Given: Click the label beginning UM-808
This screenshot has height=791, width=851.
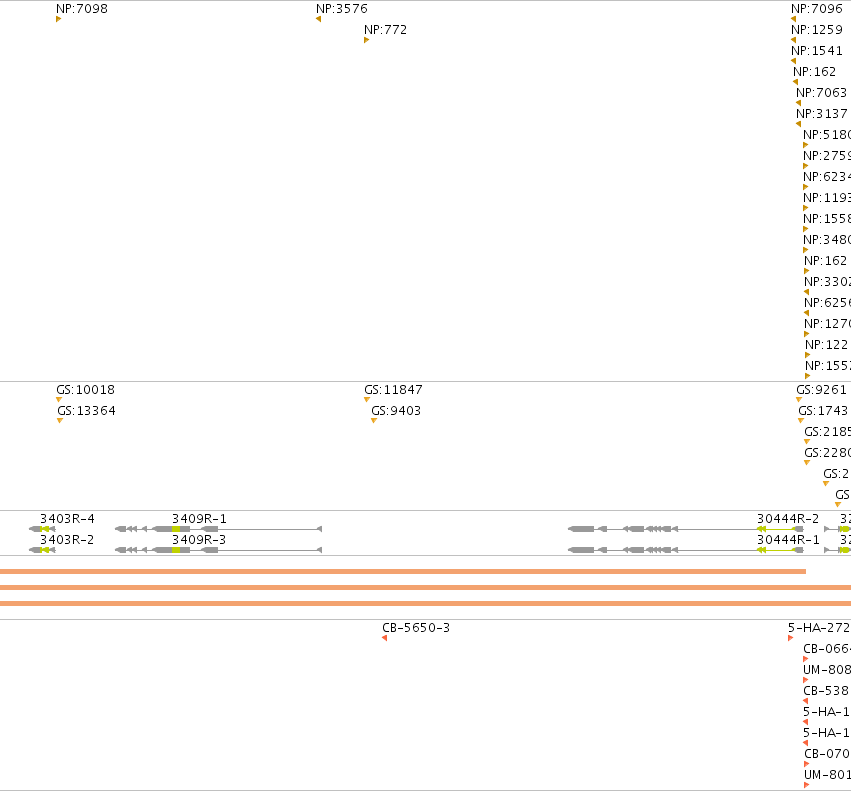Looking at the screenshot, I should [827, 670].
